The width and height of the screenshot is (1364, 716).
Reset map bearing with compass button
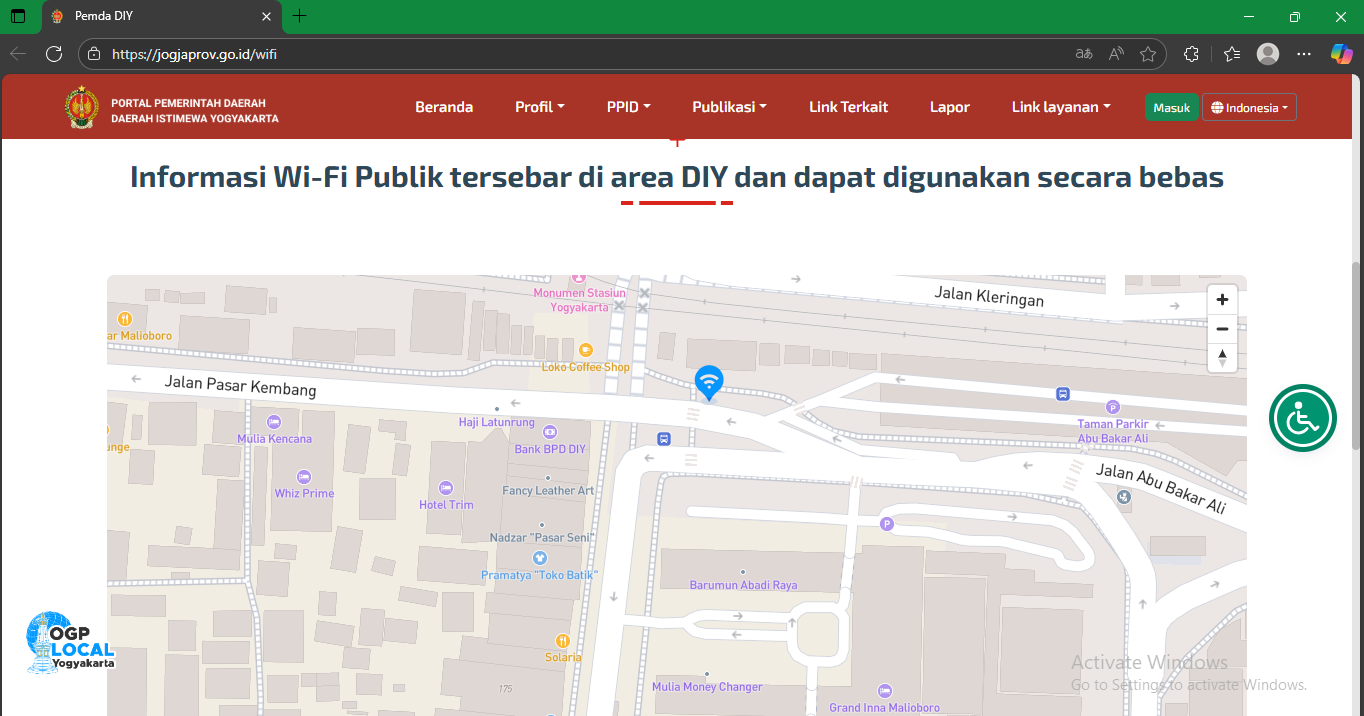click(x=1221, y=357)
